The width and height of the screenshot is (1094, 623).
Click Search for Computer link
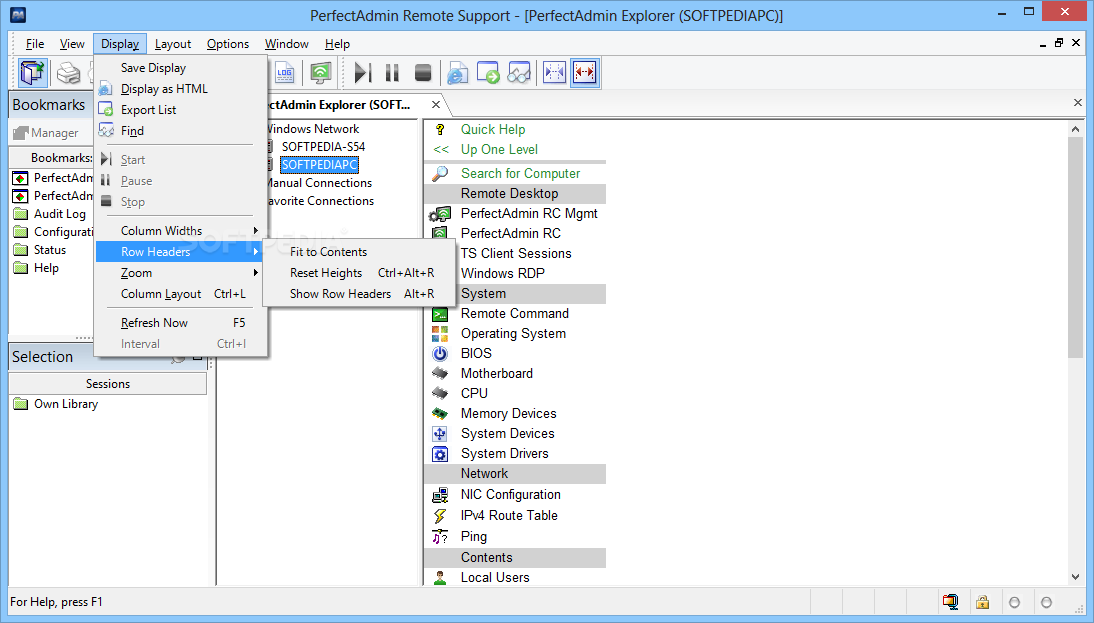coord(520,173)
